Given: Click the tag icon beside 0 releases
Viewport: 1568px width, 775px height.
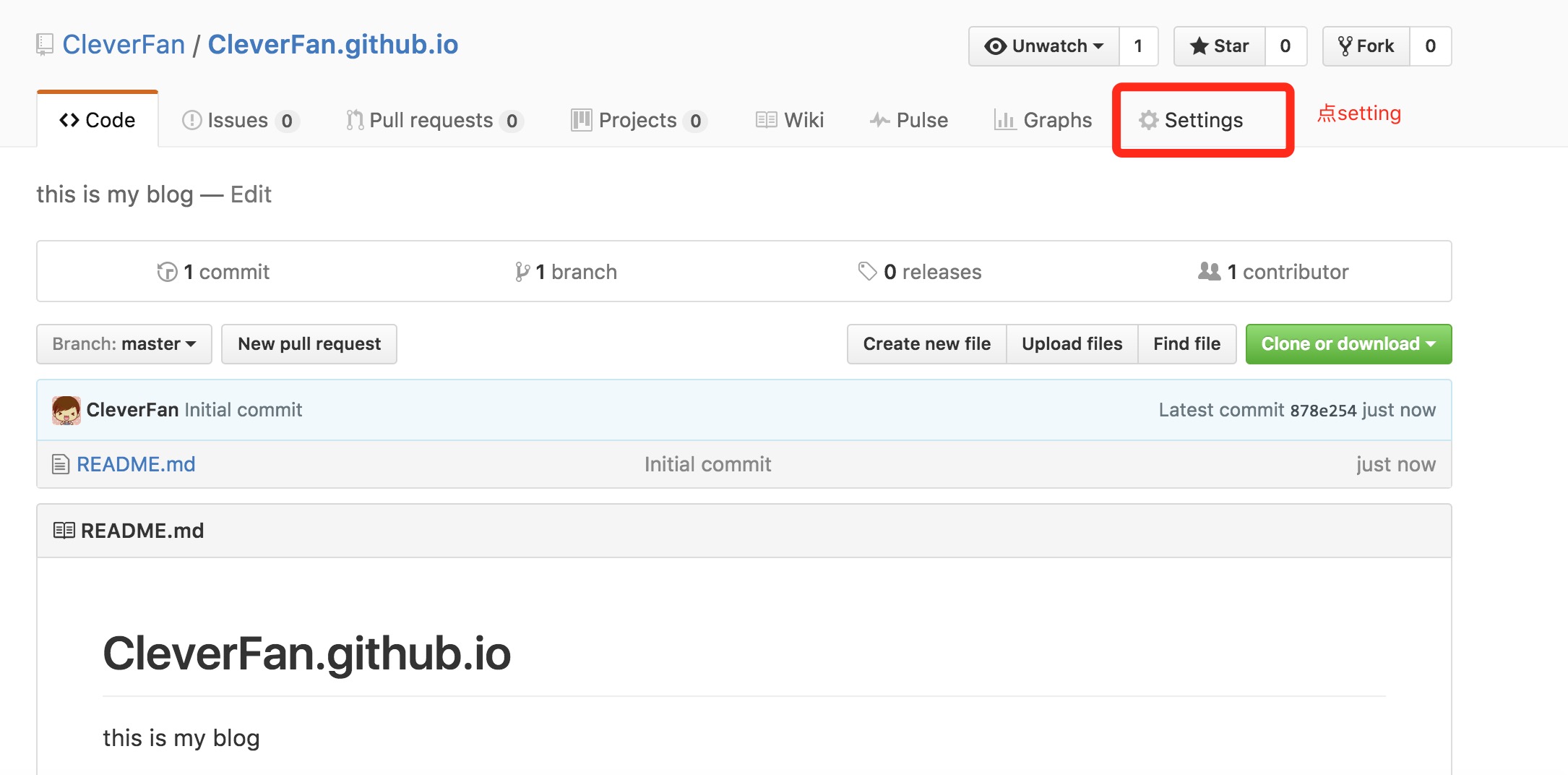Looking at the screenshot, I should click(x=867, y=272).
